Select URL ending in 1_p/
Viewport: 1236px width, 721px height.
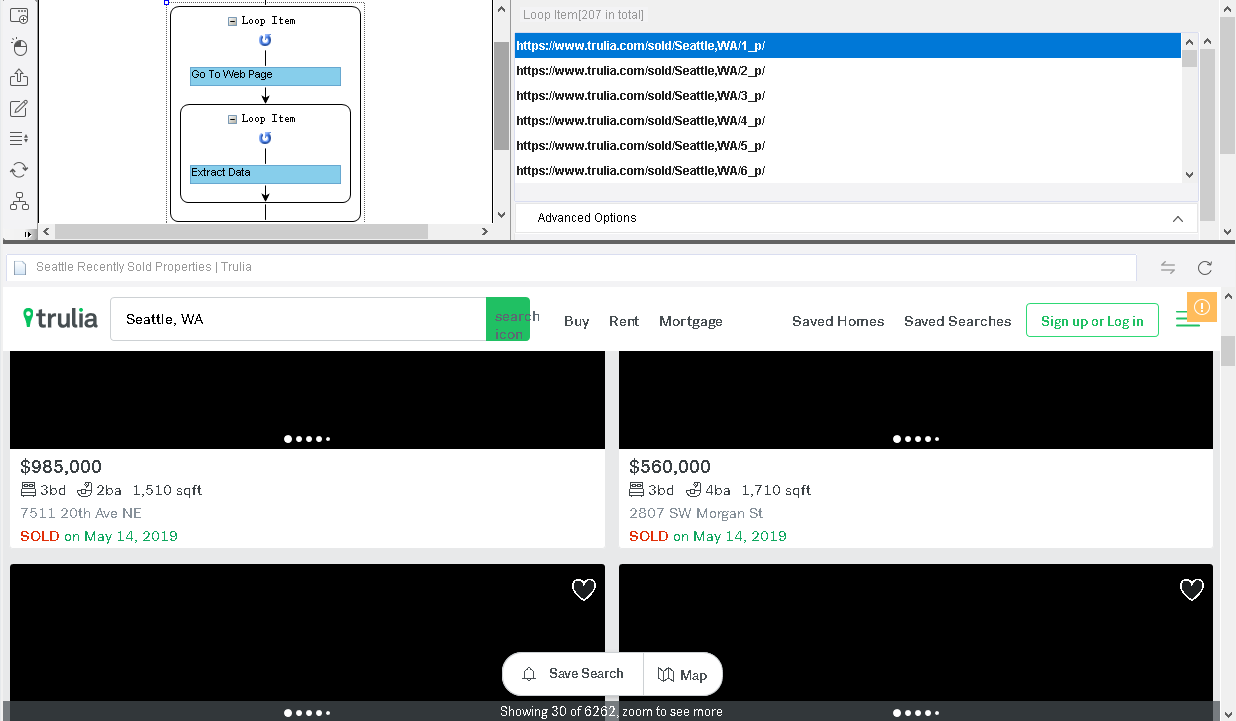pyautogui.click(x=848, y=46)
